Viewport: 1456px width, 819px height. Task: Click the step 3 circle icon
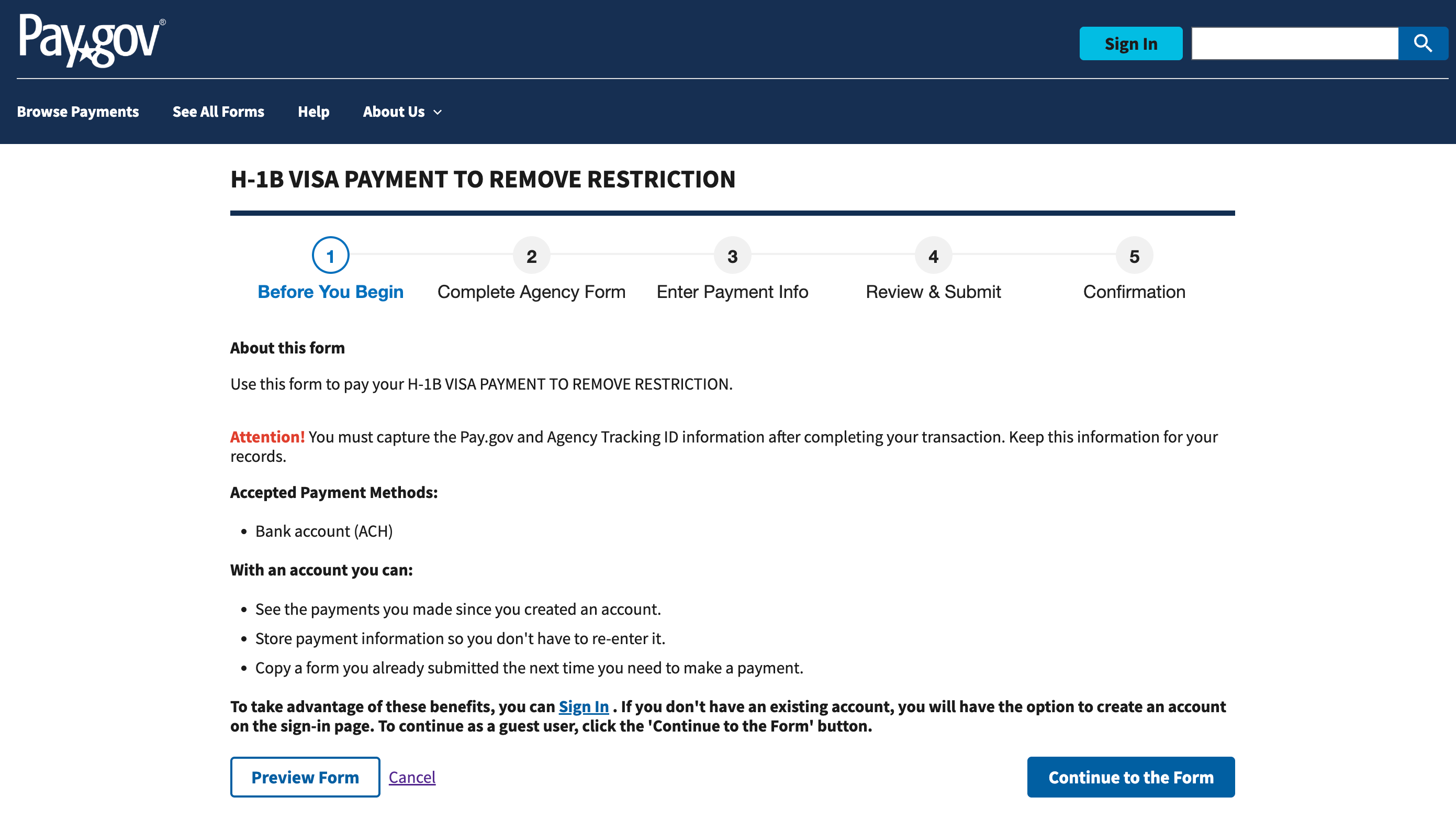733,256
